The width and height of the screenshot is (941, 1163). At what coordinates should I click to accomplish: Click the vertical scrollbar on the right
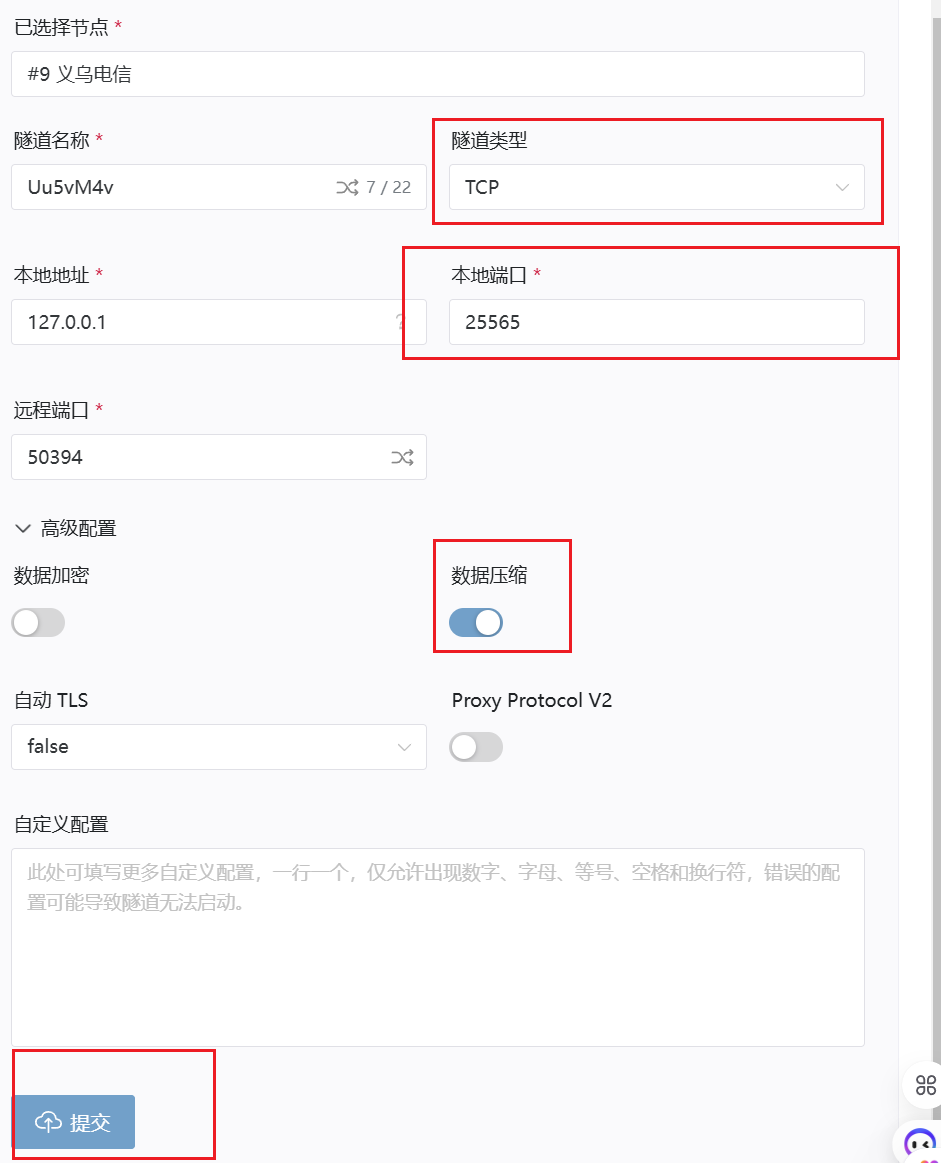point(935,500)
